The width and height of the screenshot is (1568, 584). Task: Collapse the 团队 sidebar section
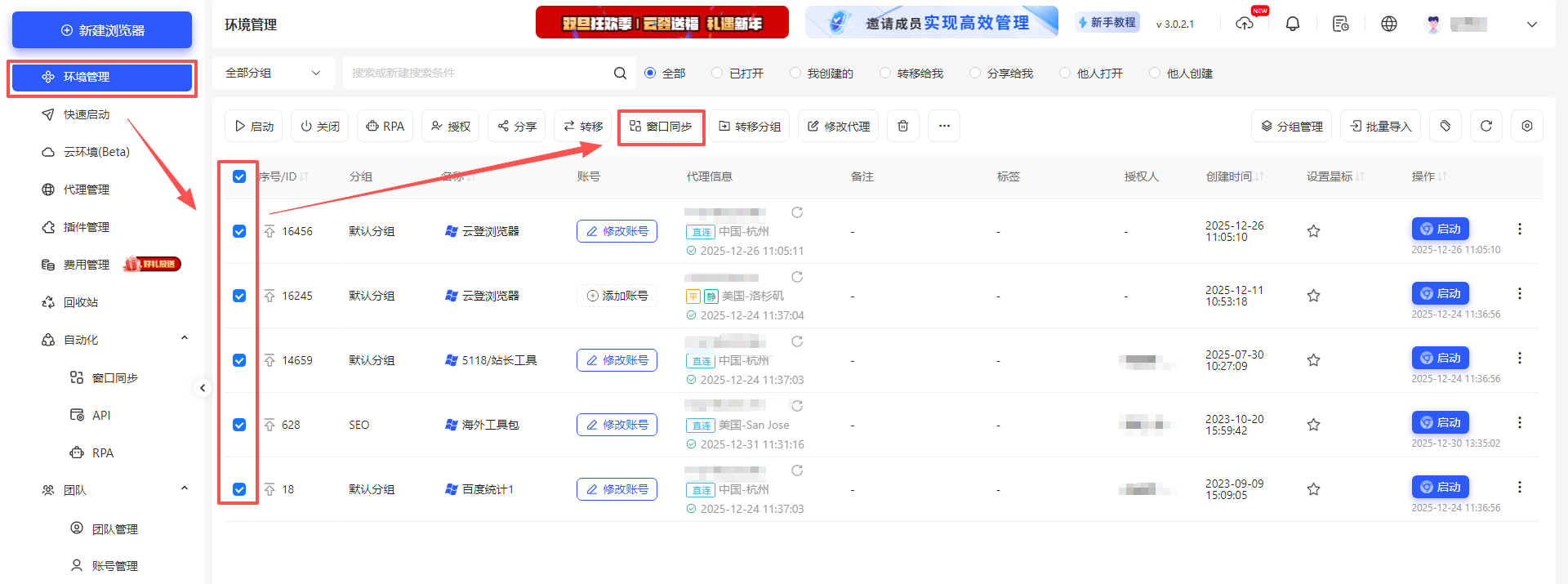click(185, 488)
